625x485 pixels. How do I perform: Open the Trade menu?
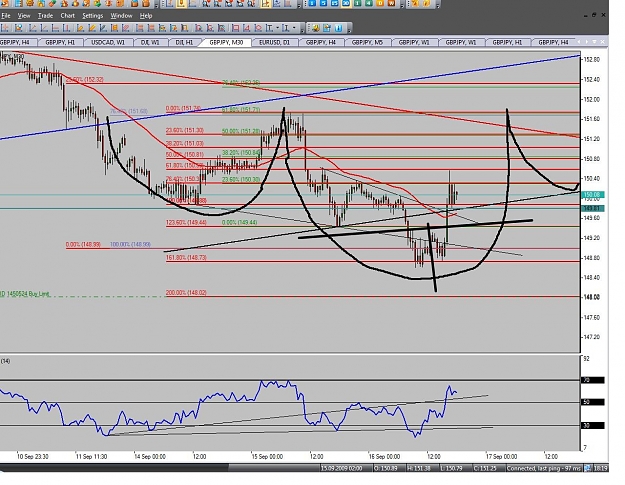coord(45,16)
